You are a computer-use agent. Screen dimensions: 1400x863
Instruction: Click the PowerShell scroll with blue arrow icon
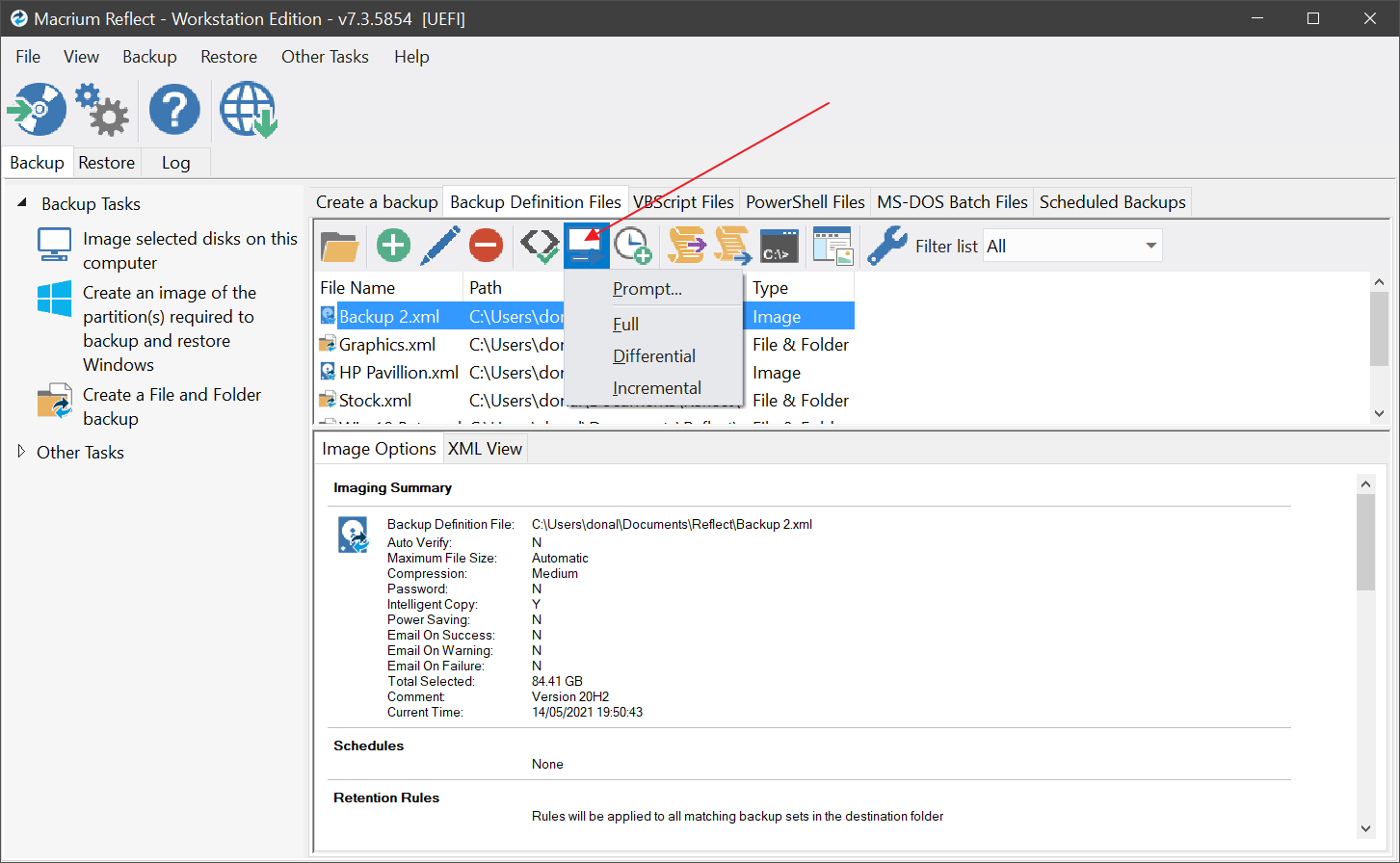(733, 246)
